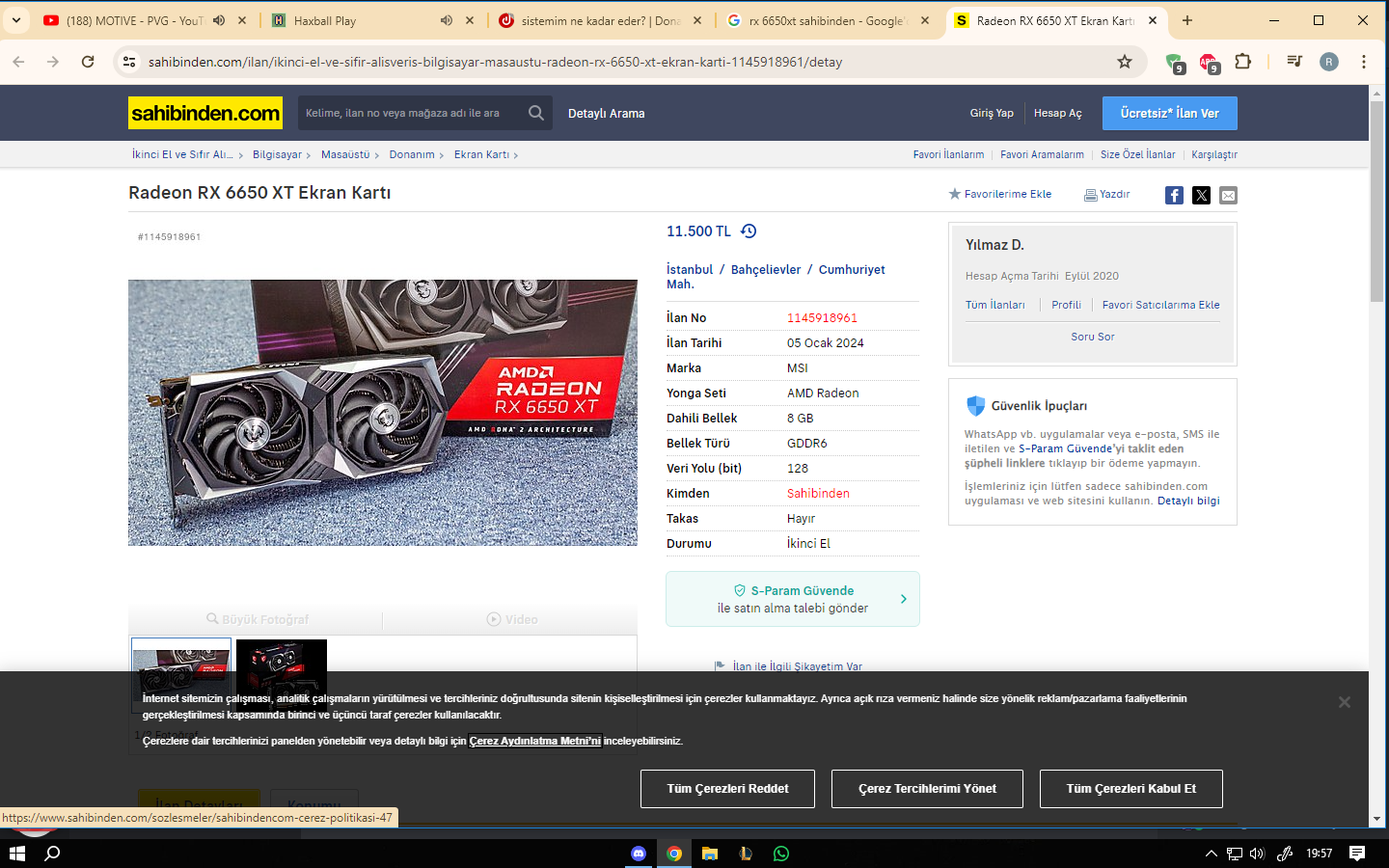
Task: Print the listing with Yazdır
Action: click(x=1107, y=194)
